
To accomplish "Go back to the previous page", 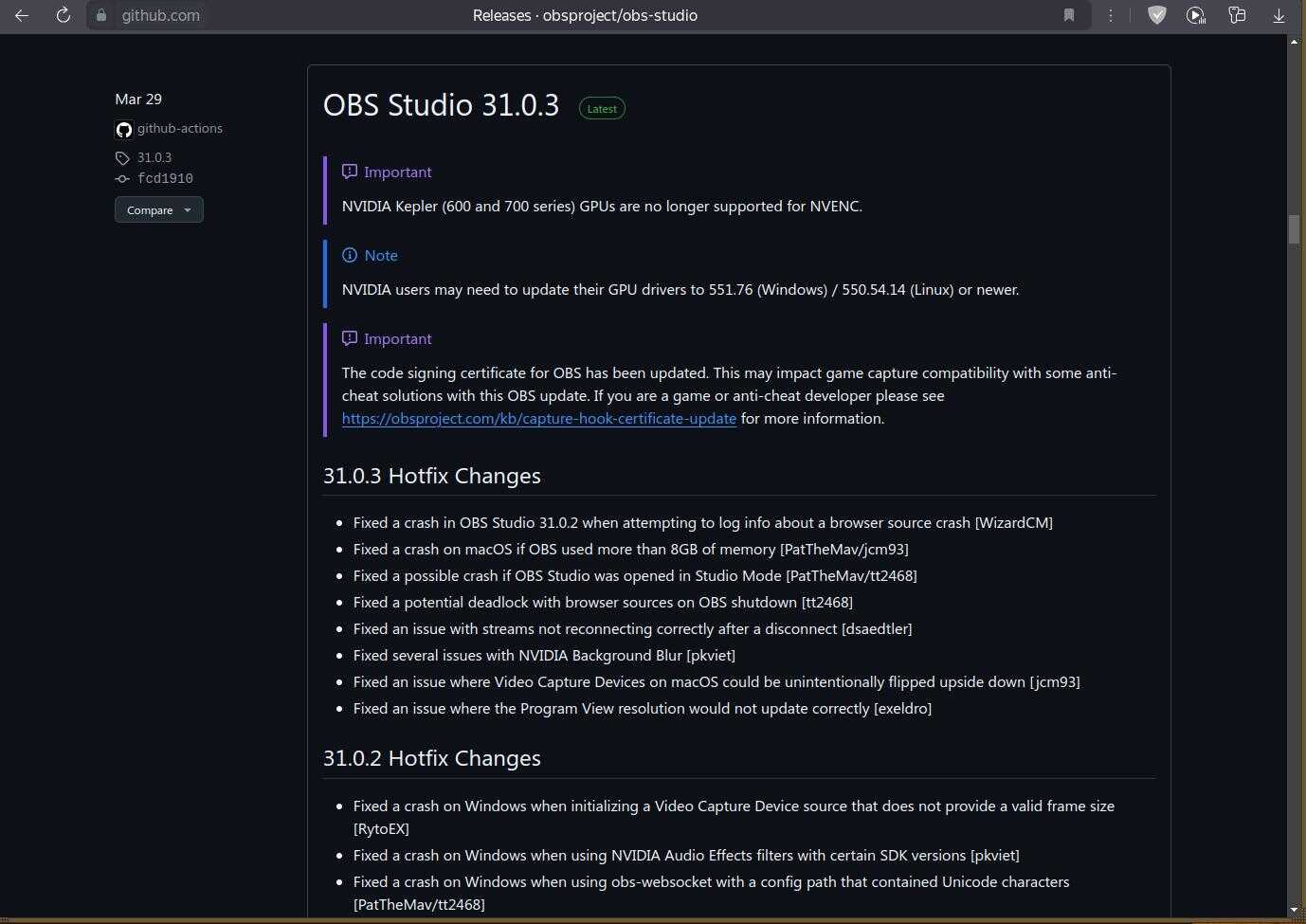I will [x=22, y=15].
